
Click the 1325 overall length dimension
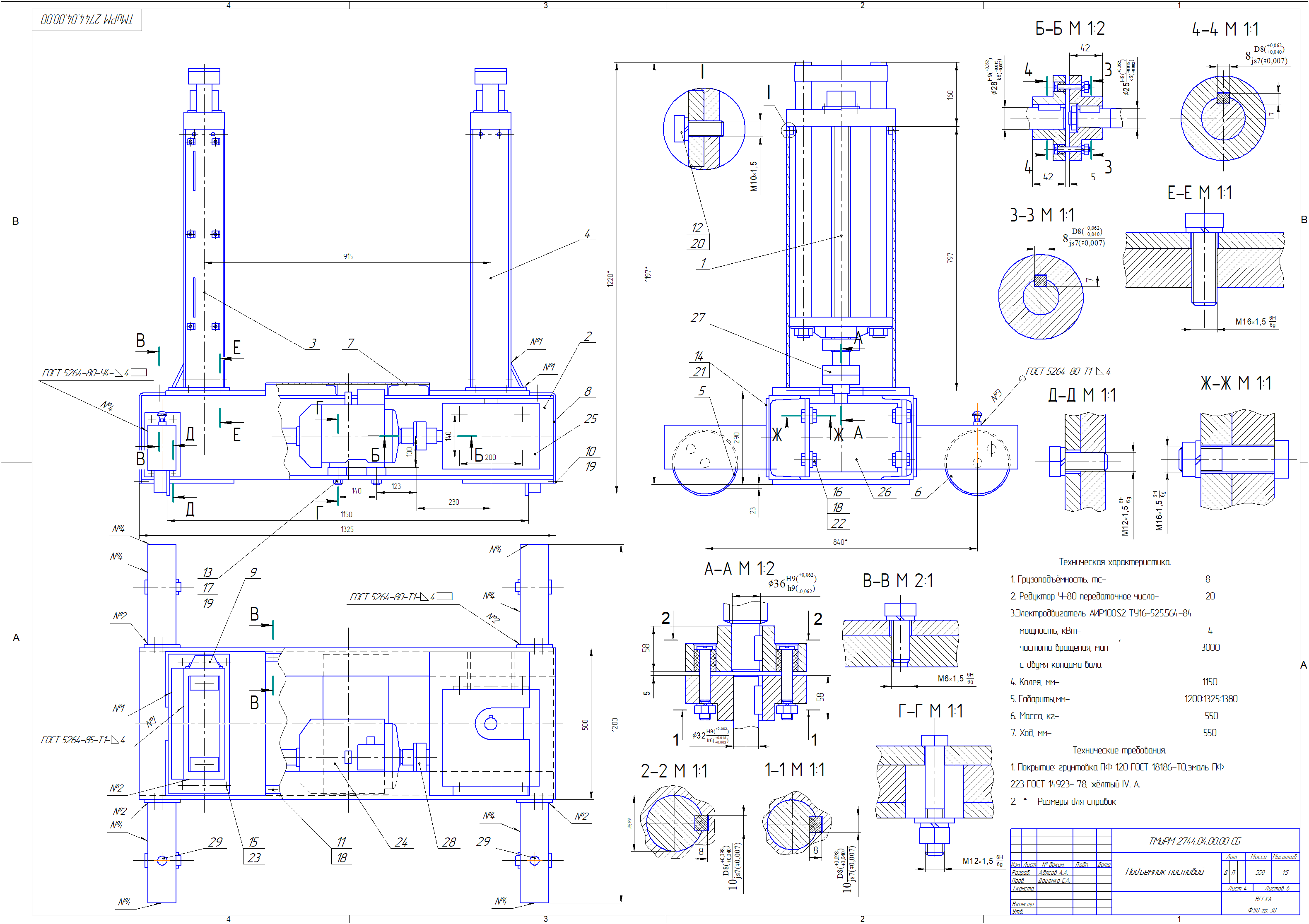[347, 529]
